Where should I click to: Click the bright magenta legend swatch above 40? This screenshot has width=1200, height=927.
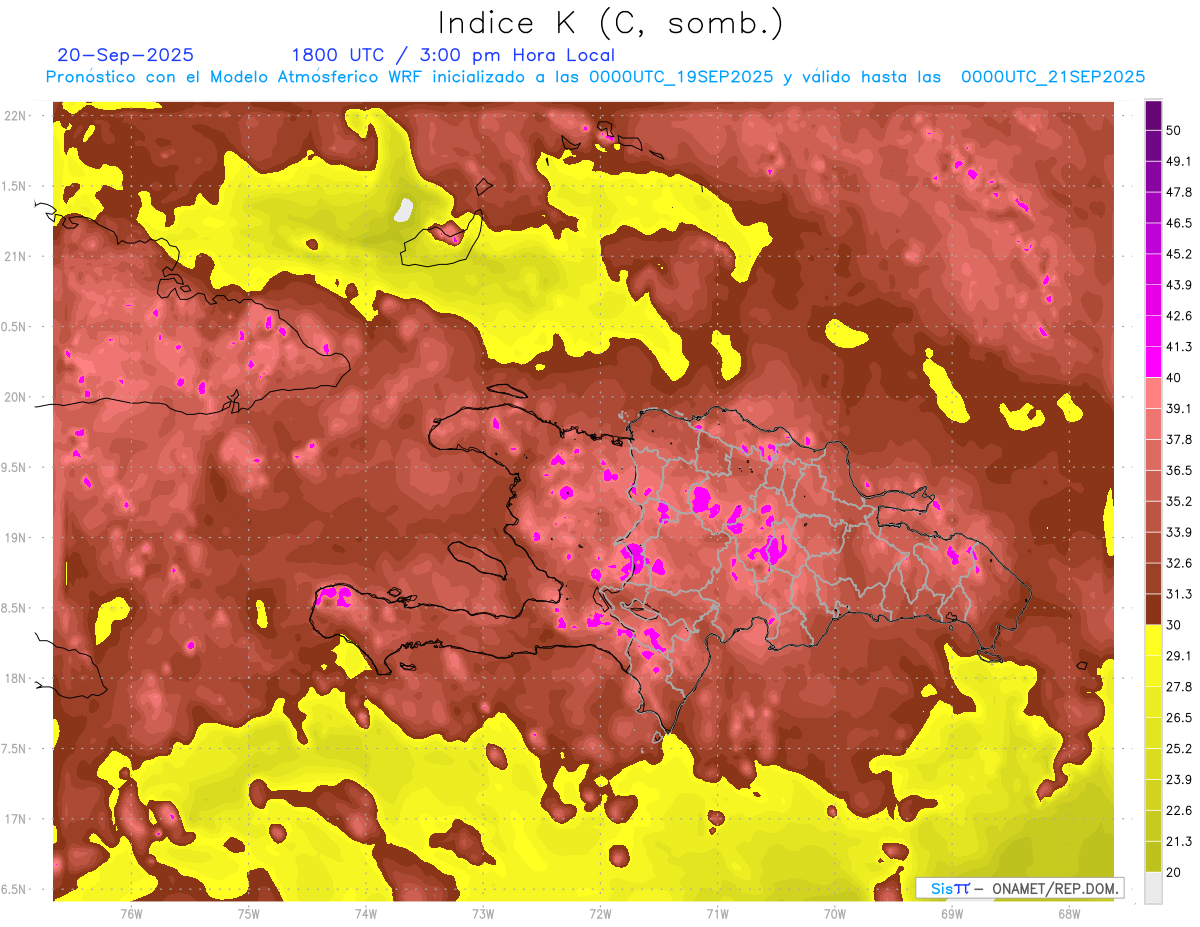(x=1153, y=361)
